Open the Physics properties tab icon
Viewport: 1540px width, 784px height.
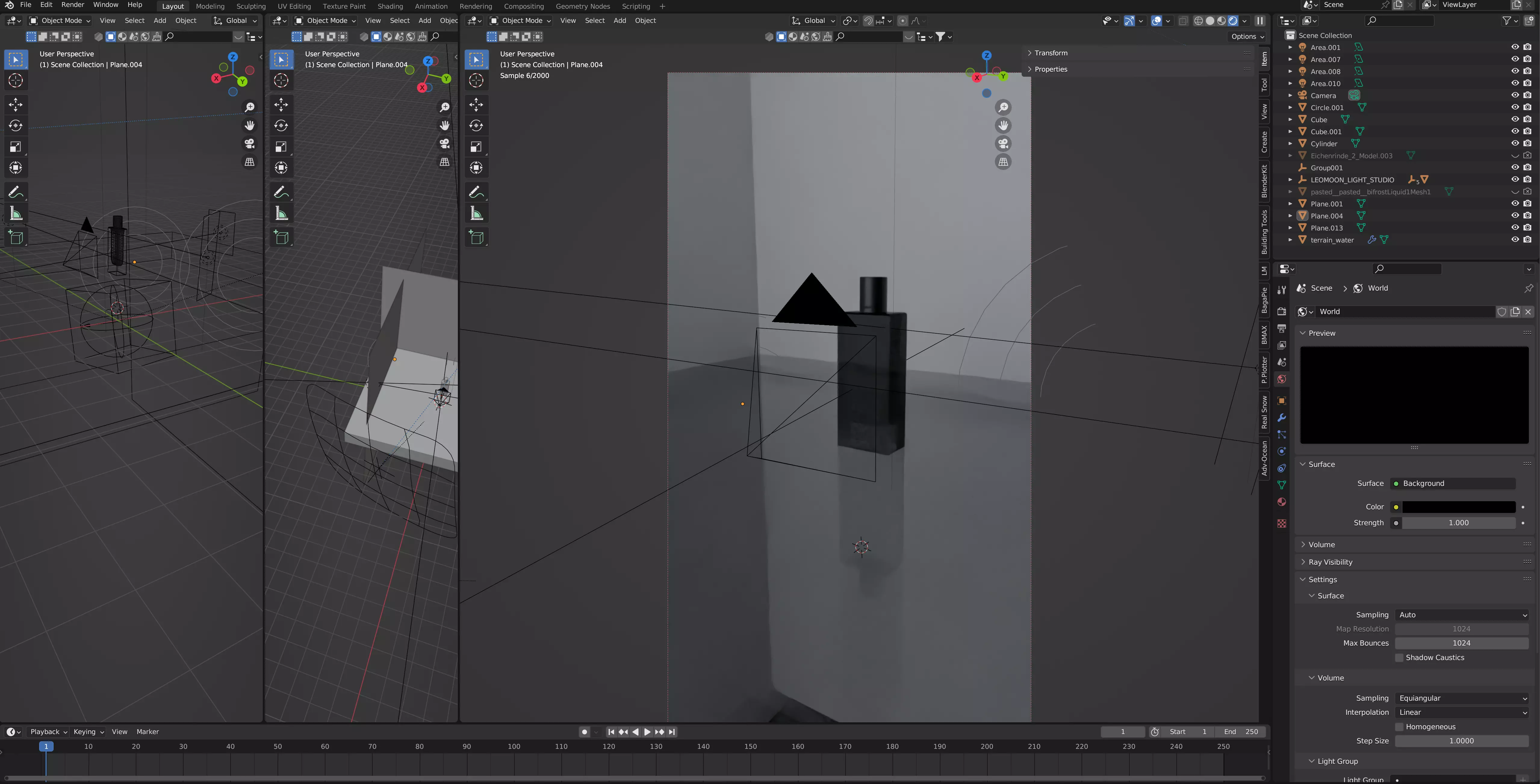(1281, 452)
